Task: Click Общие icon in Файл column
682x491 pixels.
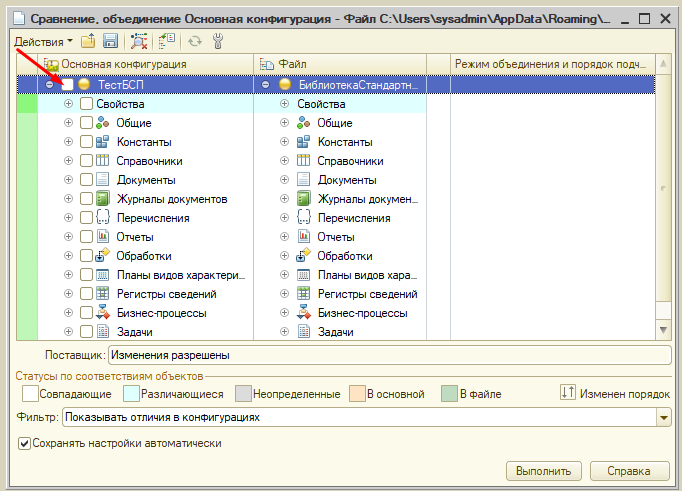Action: click(x=303, y=123)
